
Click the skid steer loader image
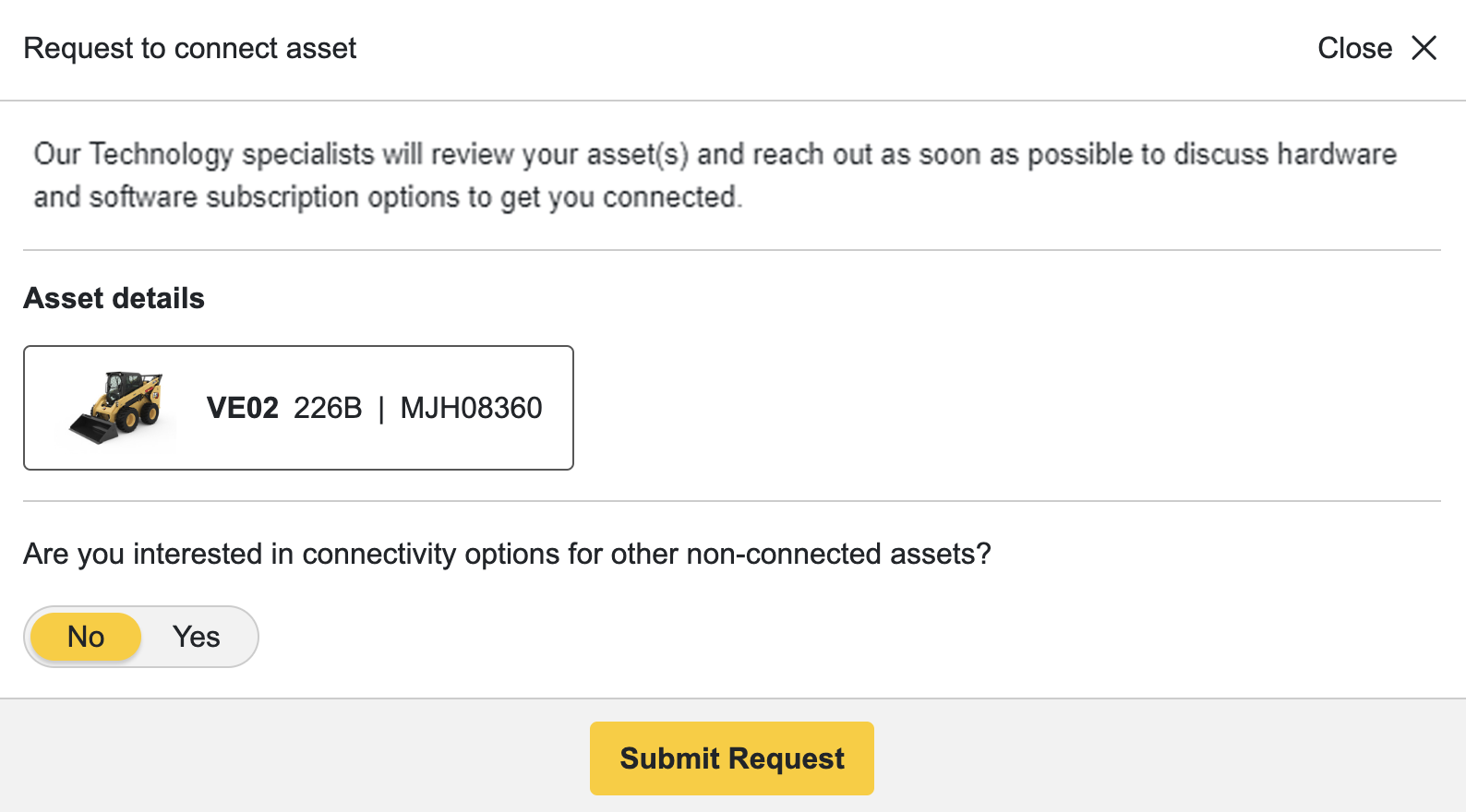click(117, 407)
